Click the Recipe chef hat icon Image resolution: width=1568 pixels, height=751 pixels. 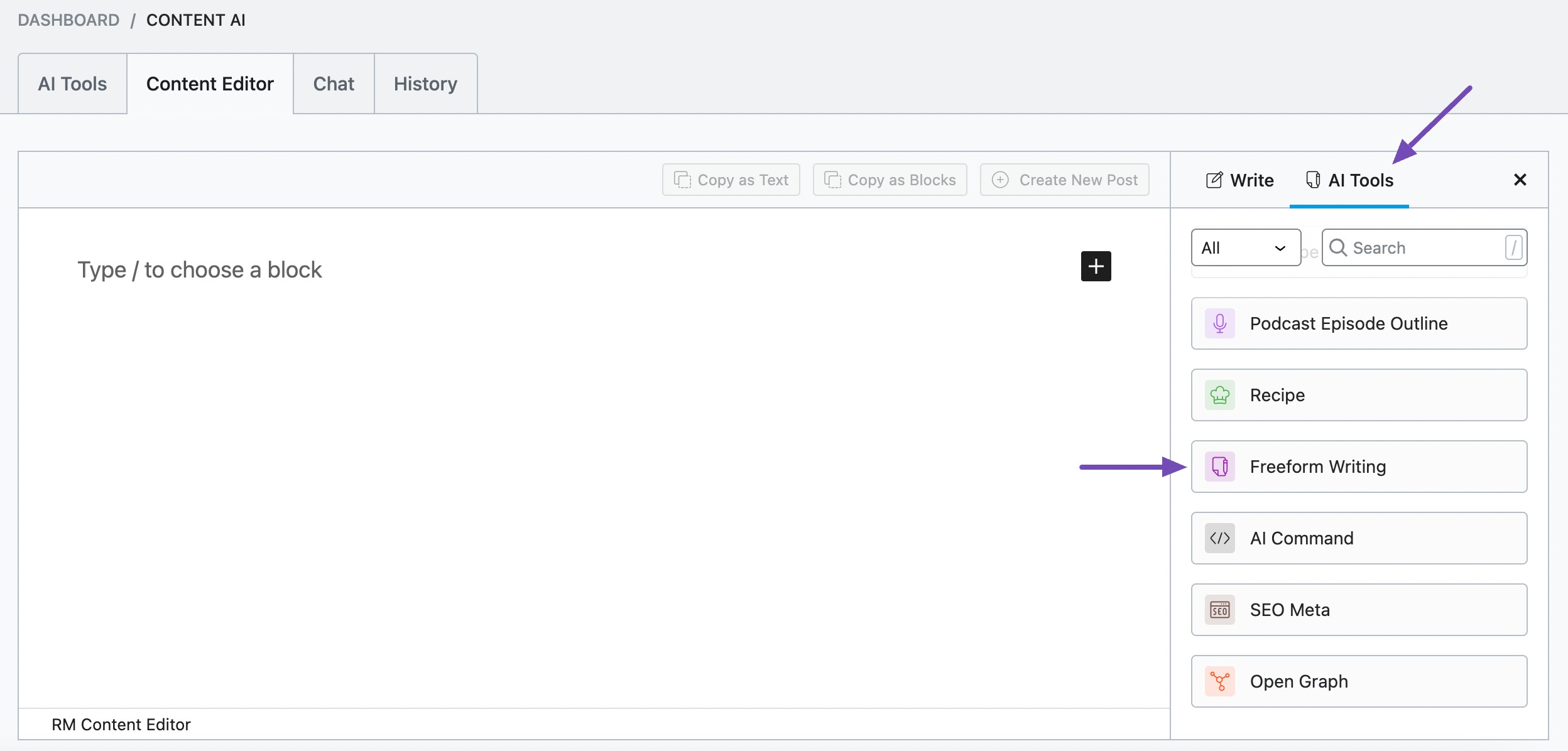[x=1219, y=395]
